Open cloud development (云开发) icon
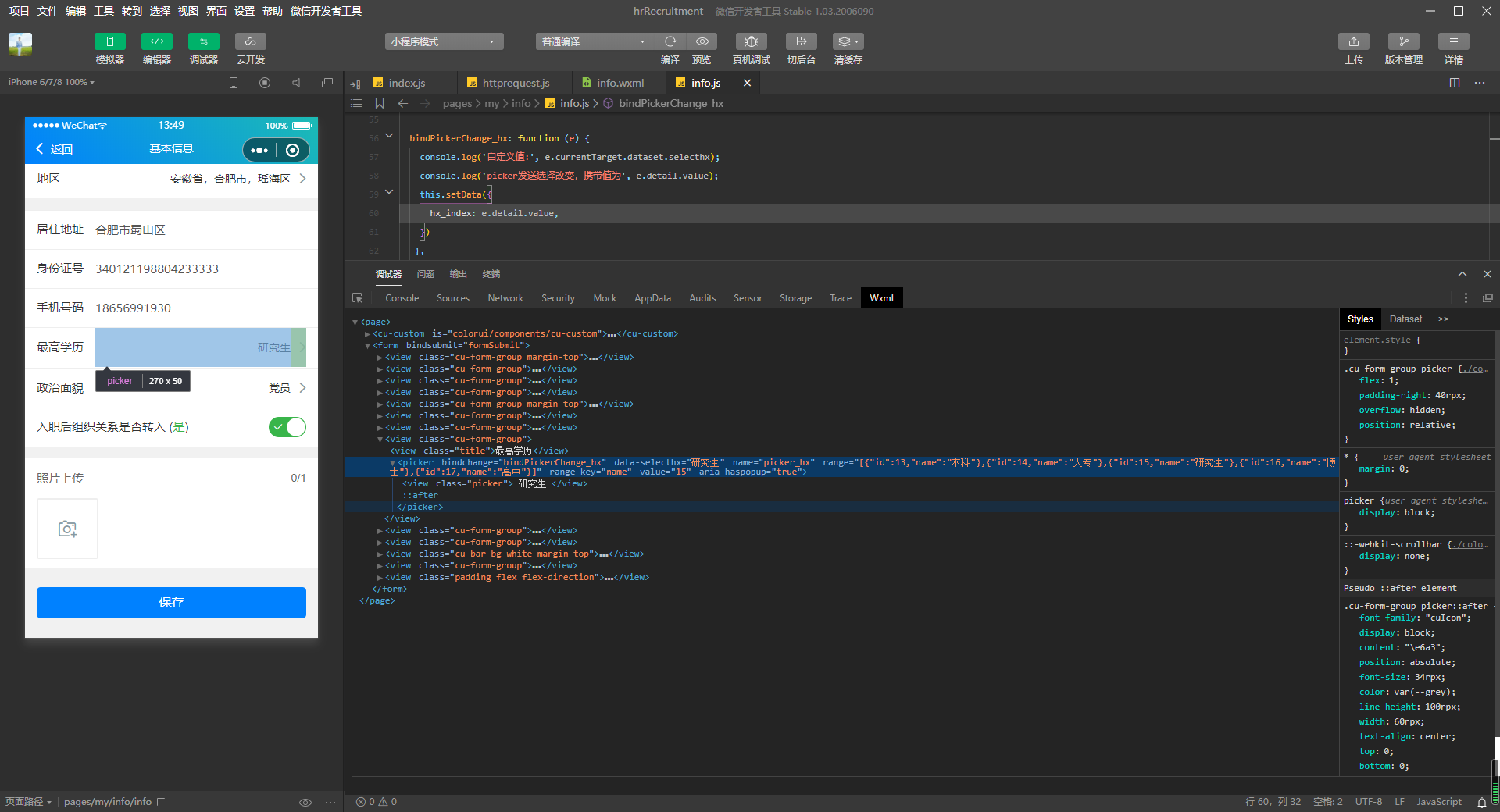 coord(250,41)
